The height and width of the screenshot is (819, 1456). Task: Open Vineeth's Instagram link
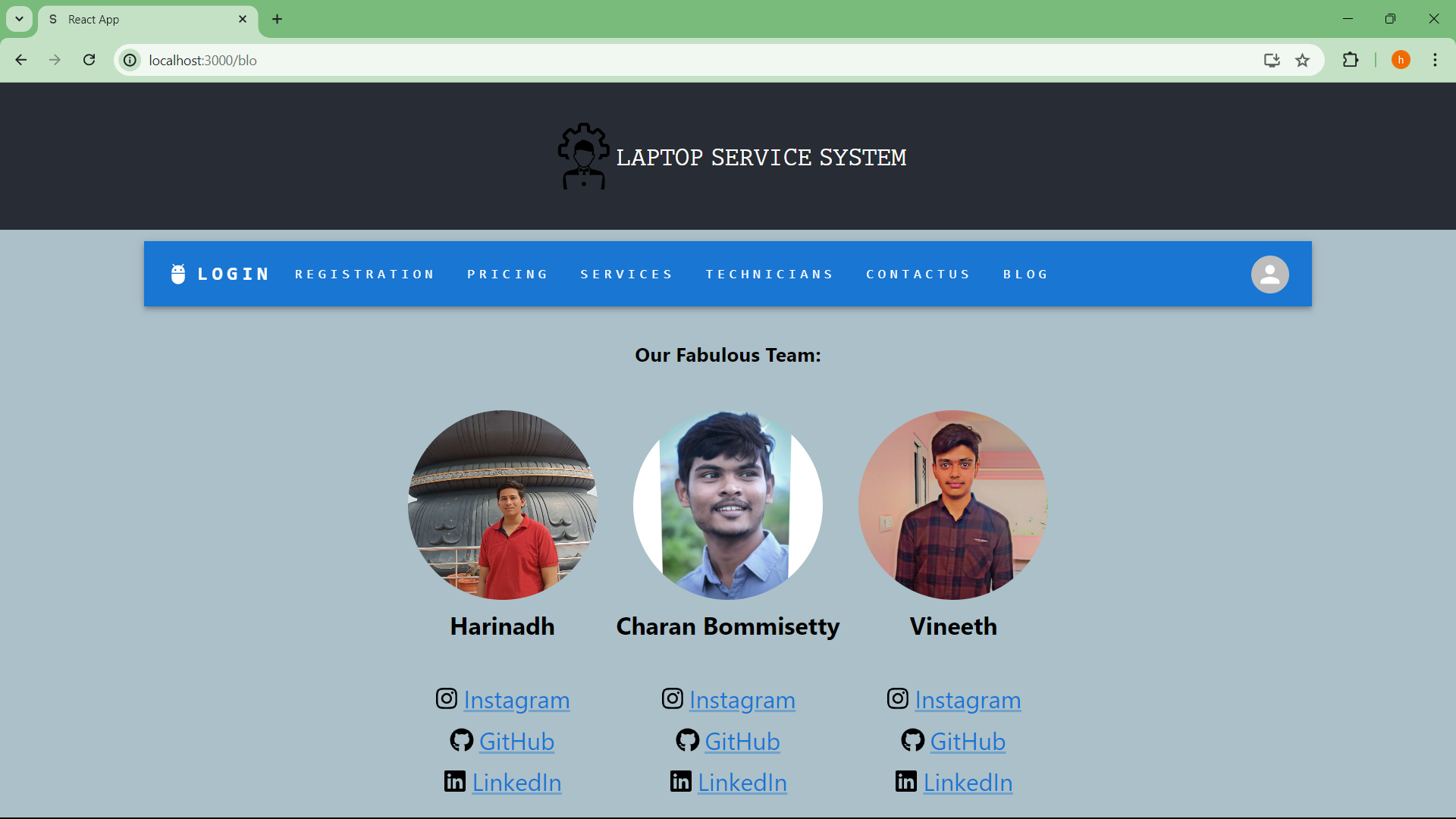(968, 700)
